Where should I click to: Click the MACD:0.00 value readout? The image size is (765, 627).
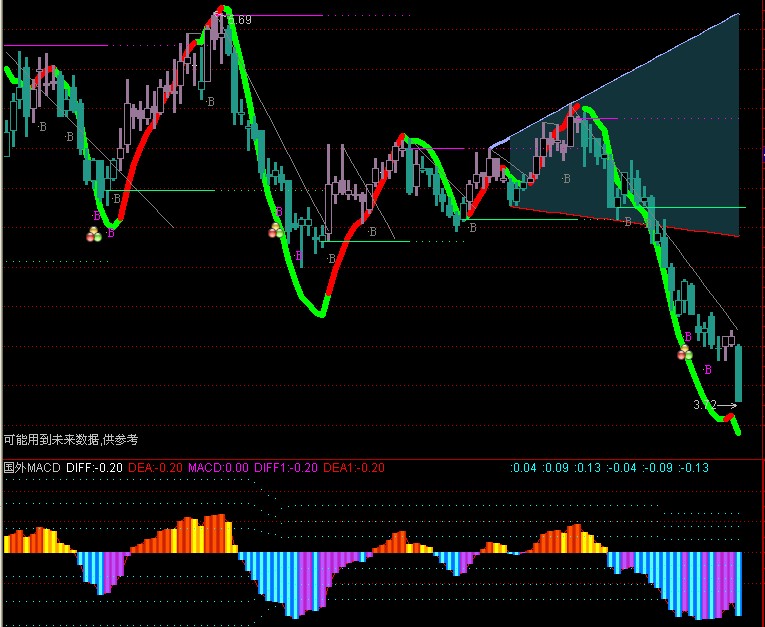coord(218,467)
